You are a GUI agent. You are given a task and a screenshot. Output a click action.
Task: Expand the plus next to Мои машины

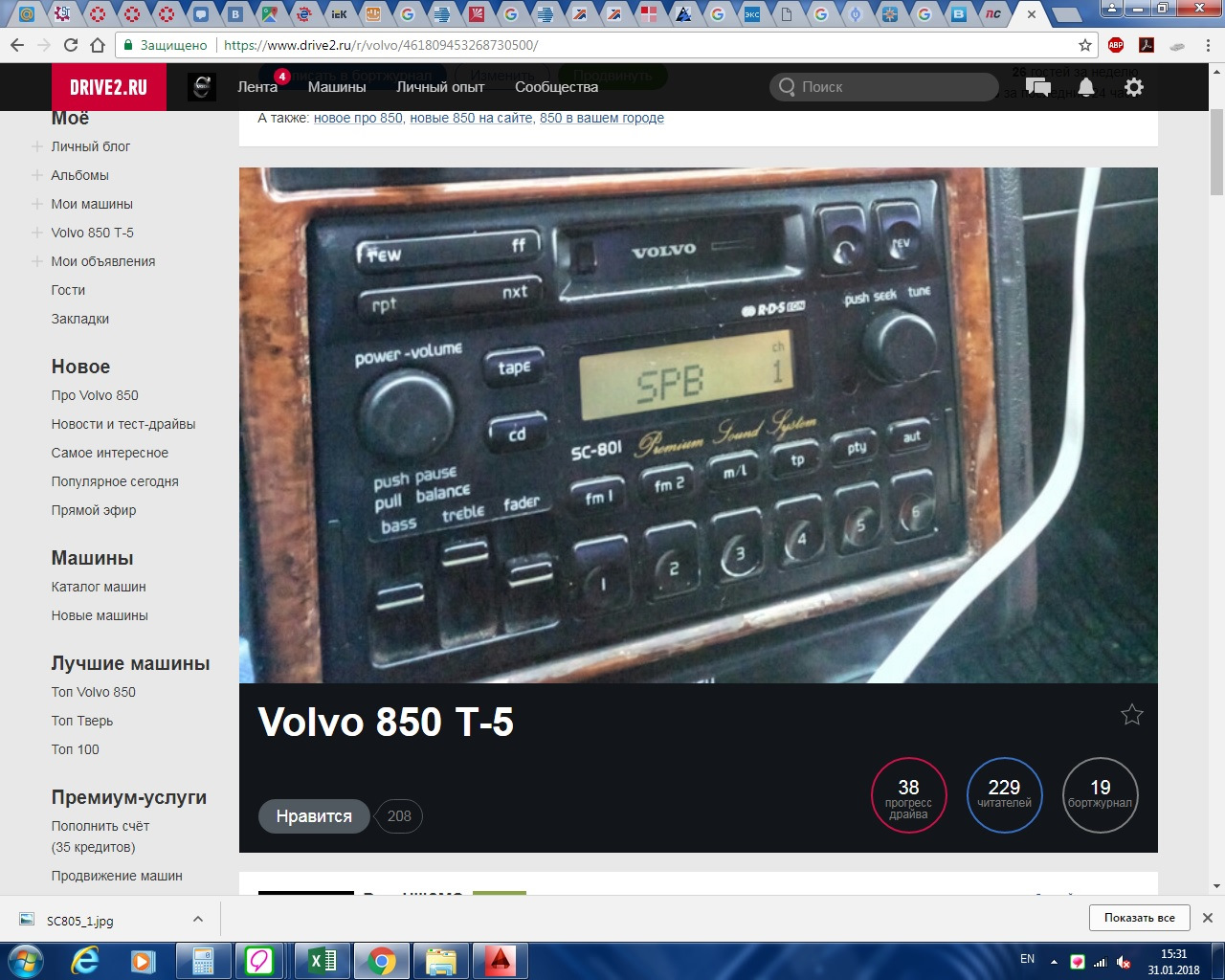click(x=36, y=204)
